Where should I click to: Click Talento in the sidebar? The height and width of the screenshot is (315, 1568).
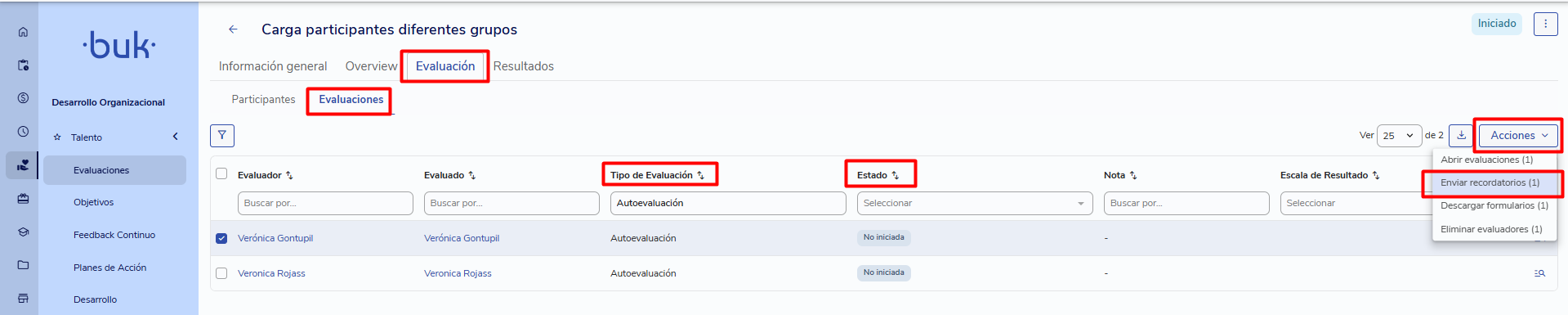point(86,137)
